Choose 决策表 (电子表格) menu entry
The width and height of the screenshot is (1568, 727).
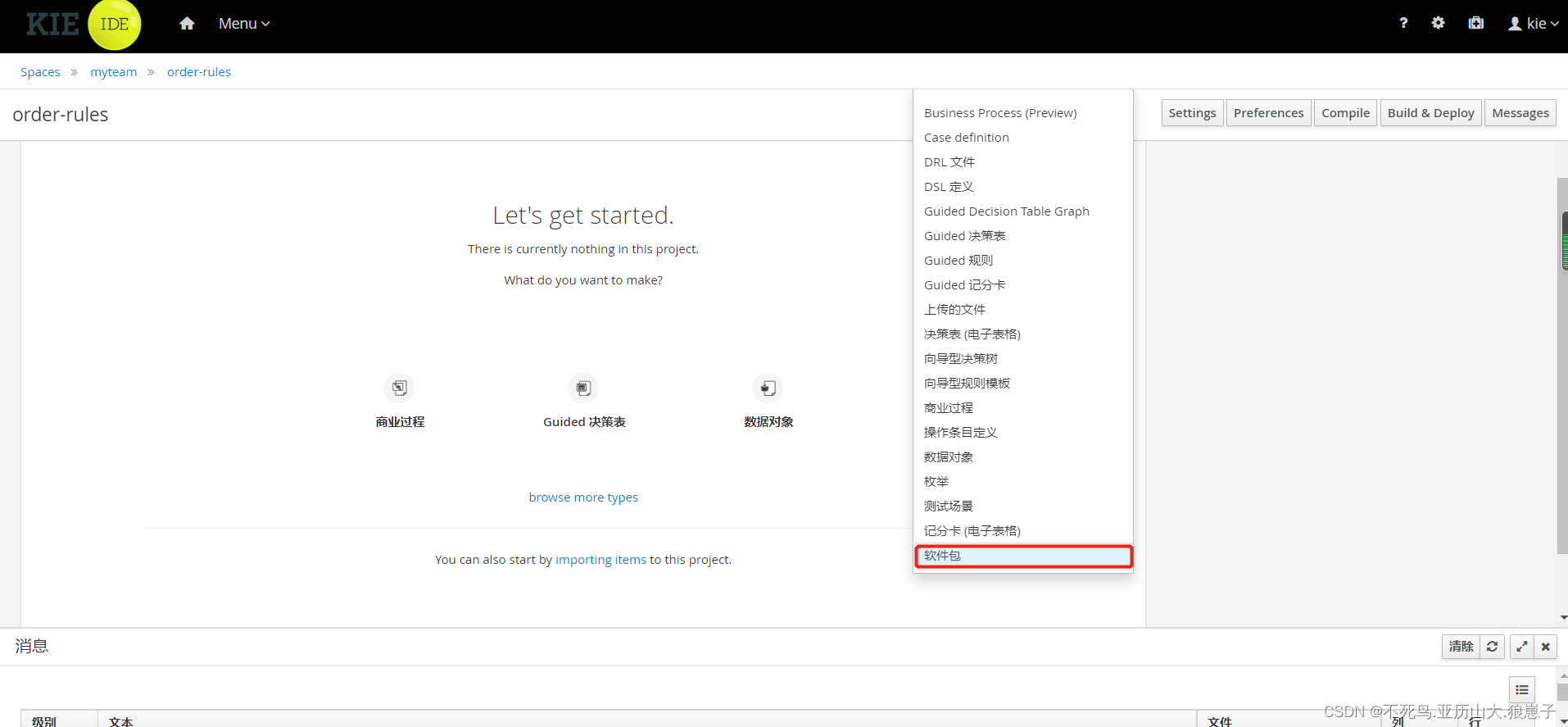tap(1023, 334)
